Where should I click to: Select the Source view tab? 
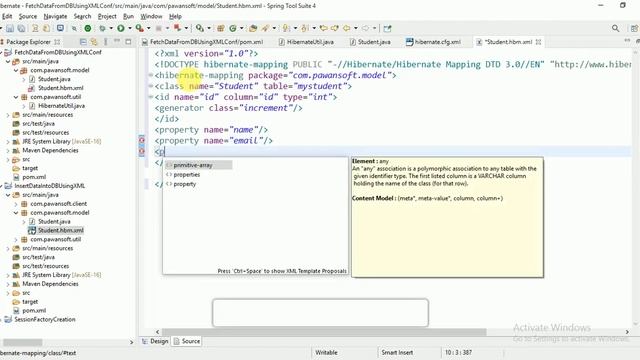[x=187, y=341]
